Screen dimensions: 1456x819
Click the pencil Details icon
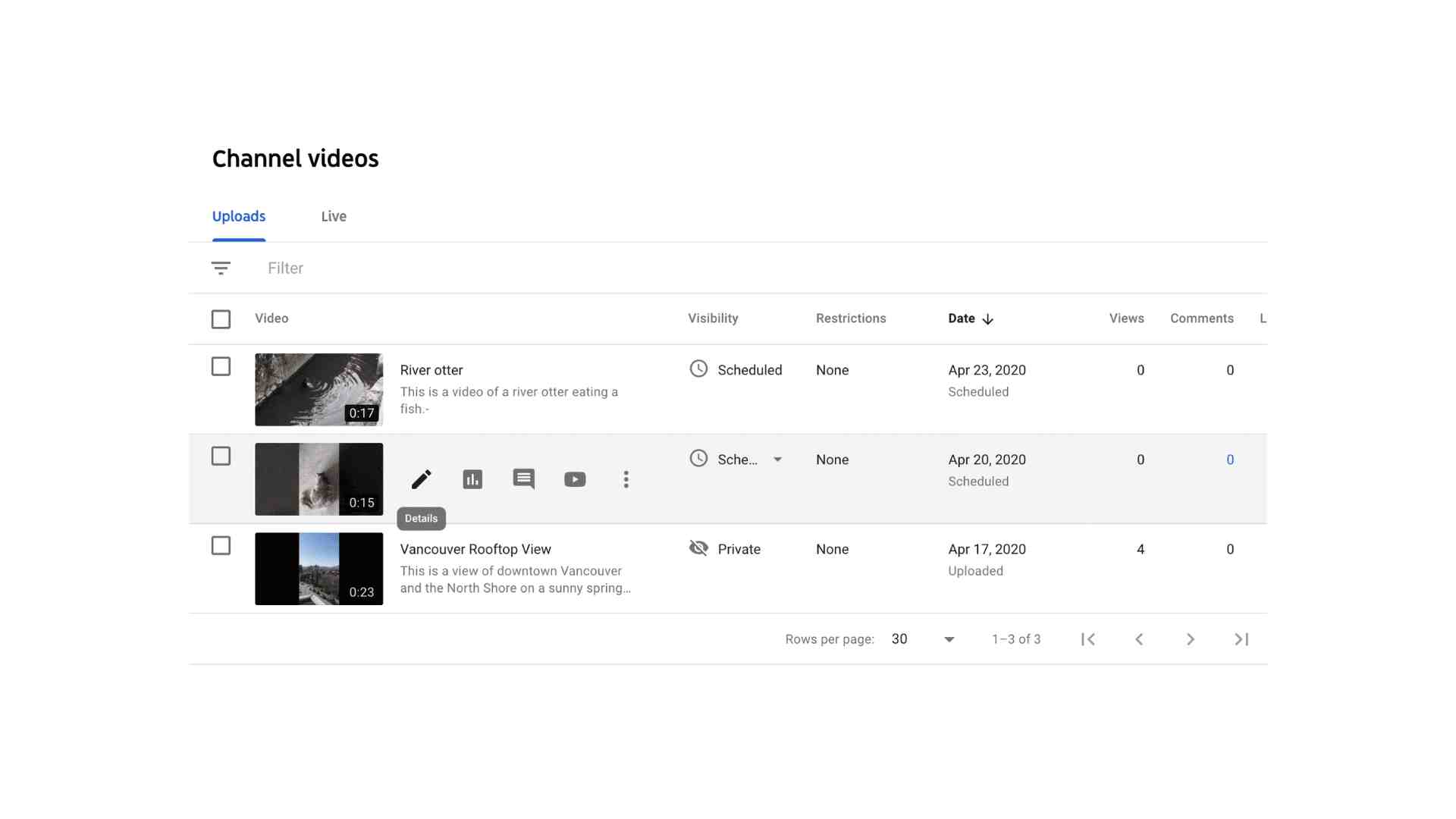point(421,479)
